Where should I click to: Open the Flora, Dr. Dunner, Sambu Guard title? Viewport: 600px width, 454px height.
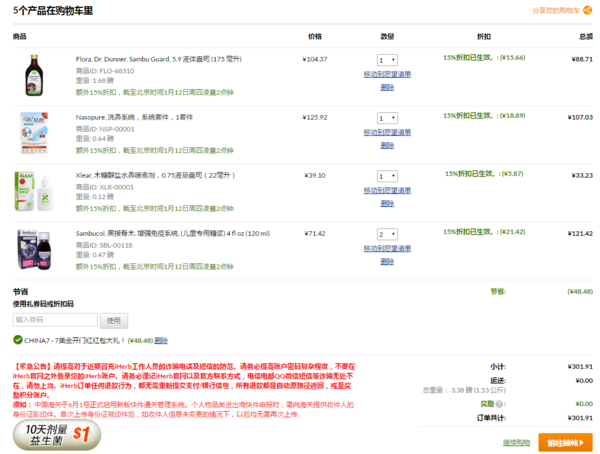pos(158,59)
